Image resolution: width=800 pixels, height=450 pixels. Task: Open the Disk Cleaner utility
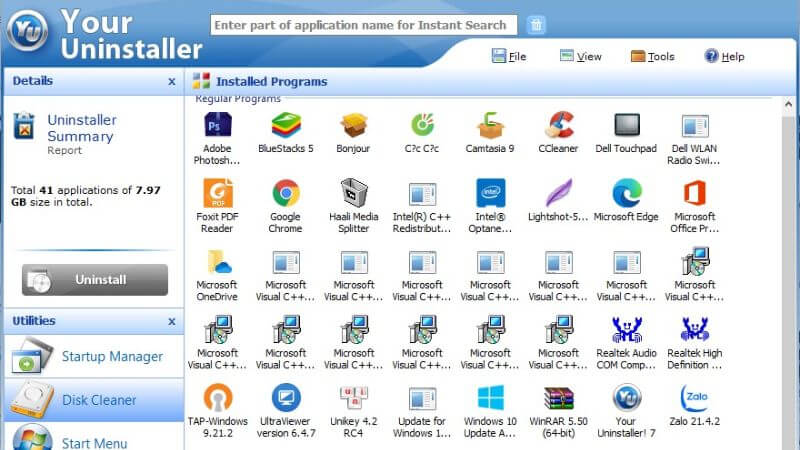[94, 400]
